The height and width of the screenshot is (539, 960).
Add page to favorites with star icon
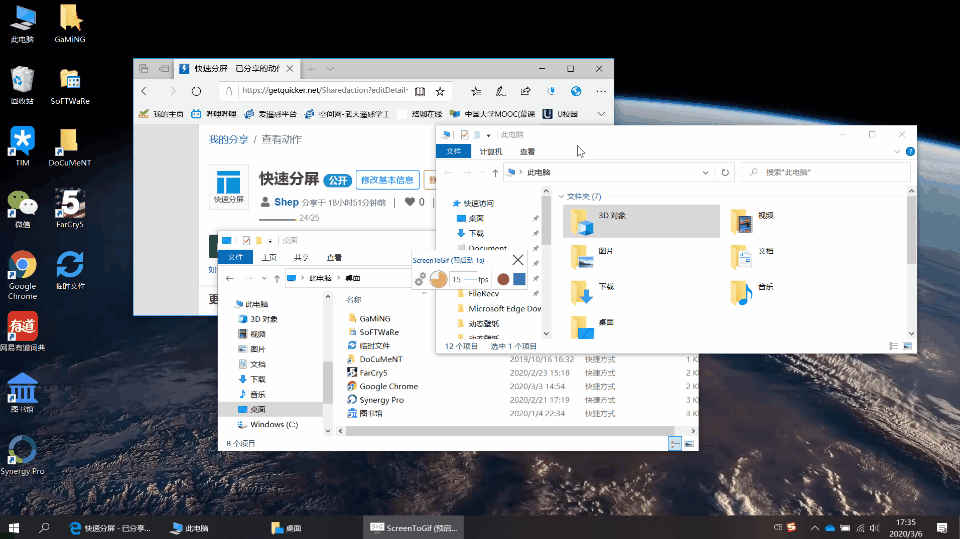pos(442,91)
